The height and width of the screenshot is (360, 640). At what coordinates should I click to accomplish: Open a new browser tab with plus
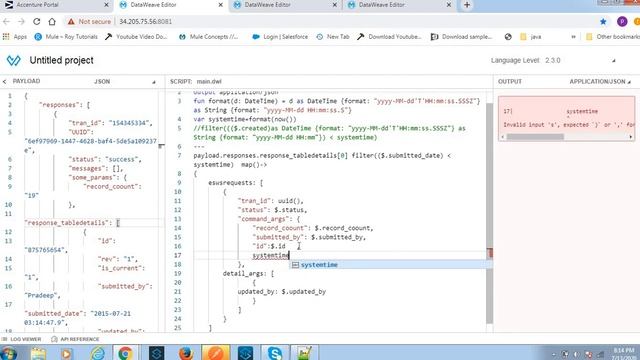pyautogui.click(x=467, y=5)
